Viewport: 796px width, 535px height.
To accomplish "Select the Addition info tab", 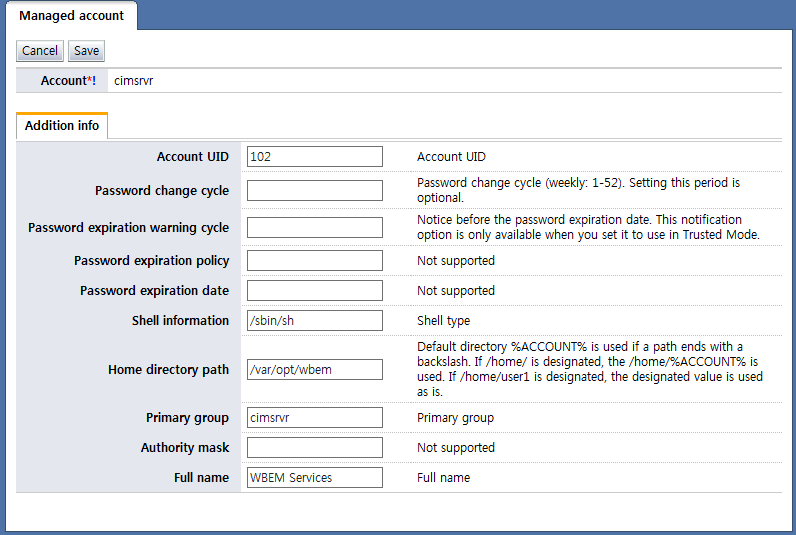I will coord(62,126).
